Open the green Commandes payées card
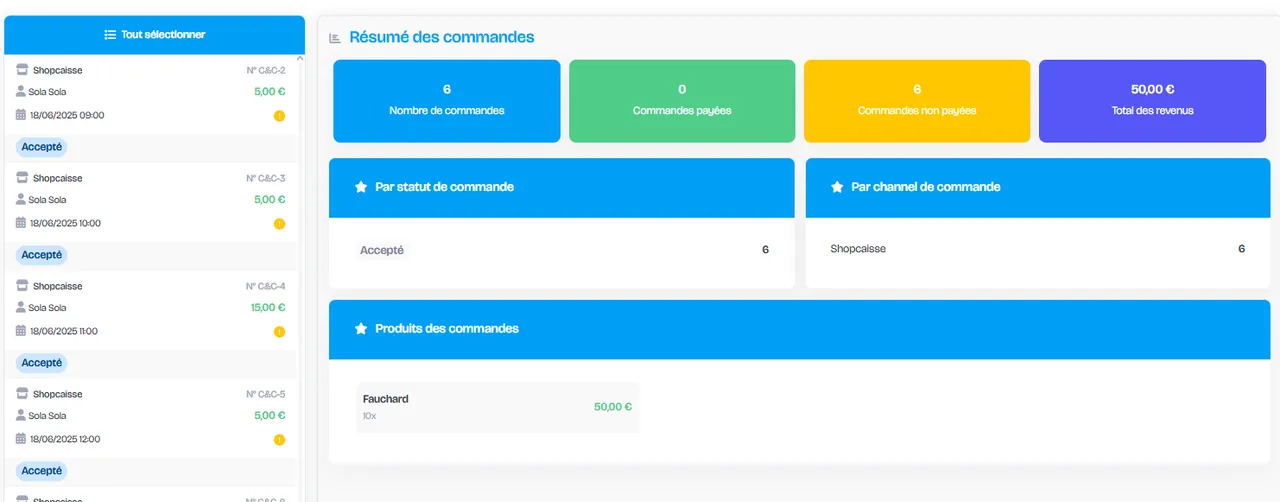 (x=682, y=101)
